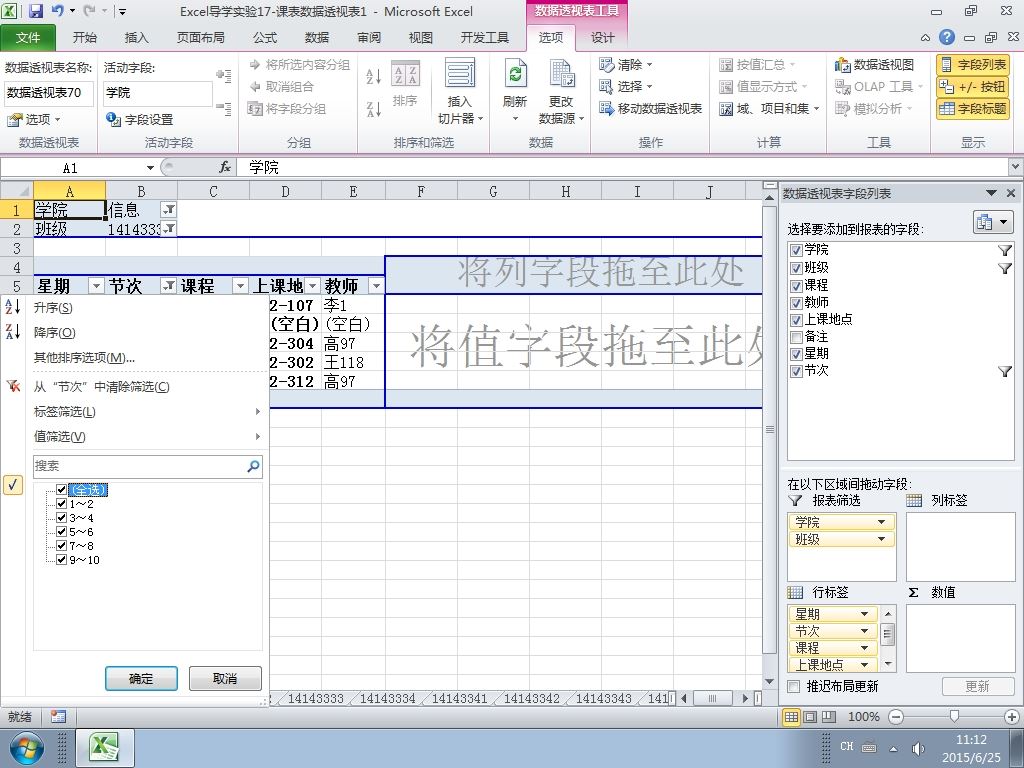
Task: Uncheck 教师 field in field list
Action: (796, 302)
